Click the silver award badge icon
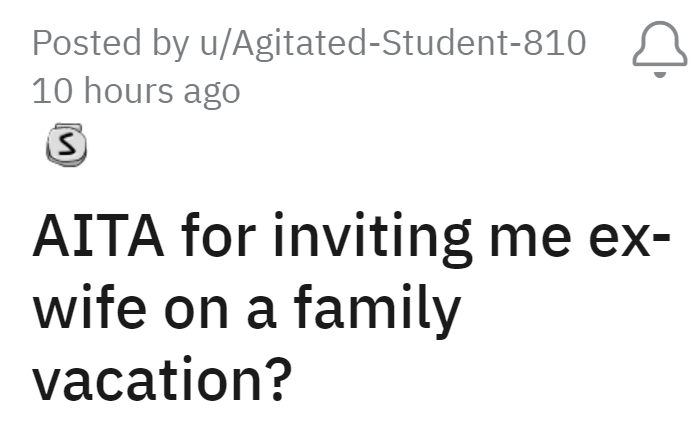The image size is (696, 443). coord(62,147)
